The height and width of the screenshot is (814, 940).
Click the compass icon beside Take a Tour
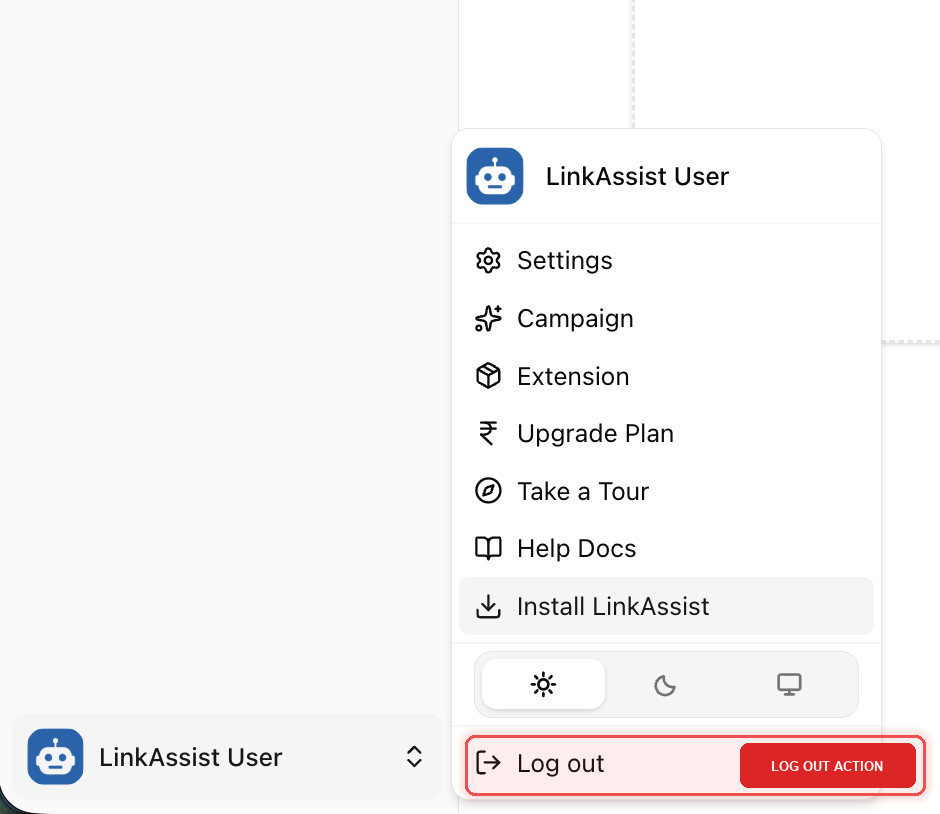click(488, 492)
